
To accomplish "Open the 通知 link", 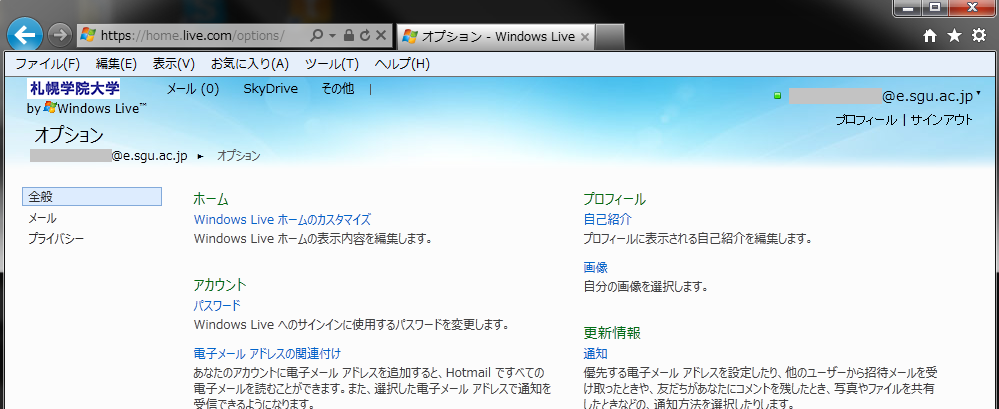I will click(596, 354).
